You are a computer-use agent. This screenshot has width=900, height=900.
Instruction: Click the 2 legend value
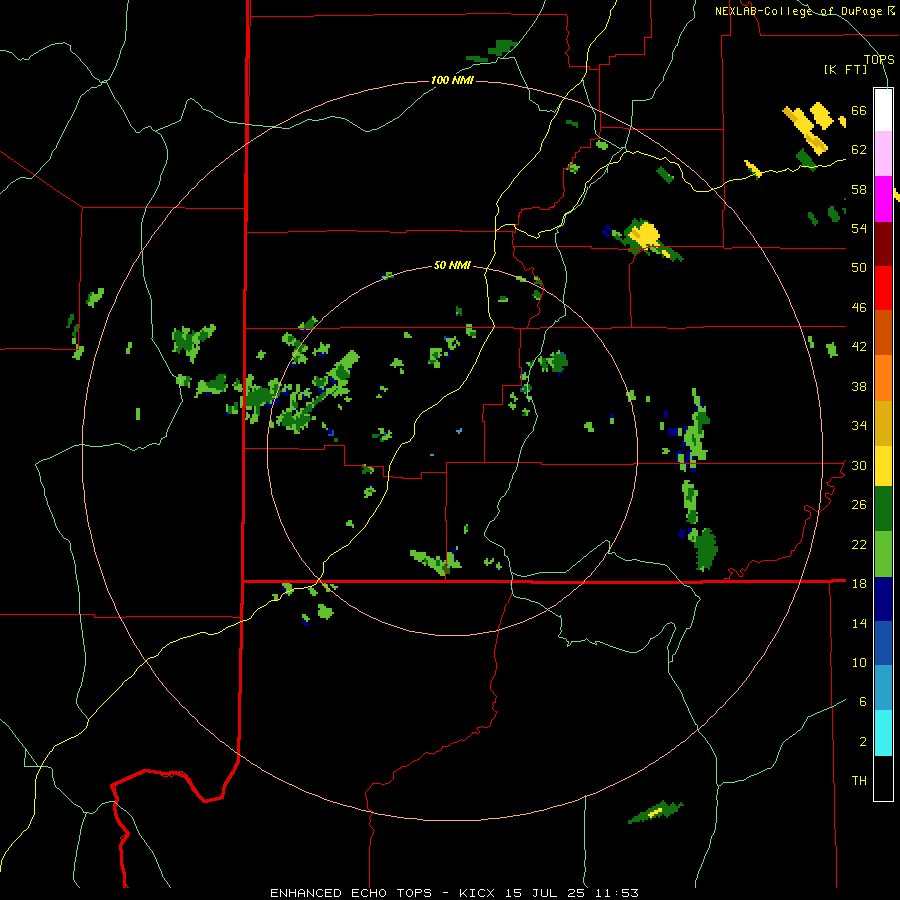pyautogui.click(x=863, y=742)
